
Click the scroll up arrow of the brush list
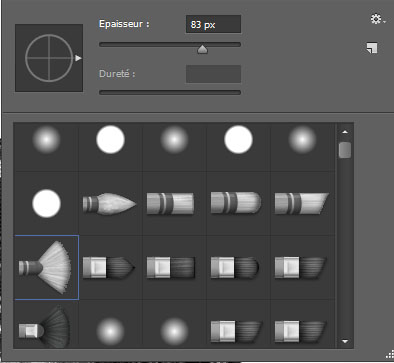(x=345, y=132)
